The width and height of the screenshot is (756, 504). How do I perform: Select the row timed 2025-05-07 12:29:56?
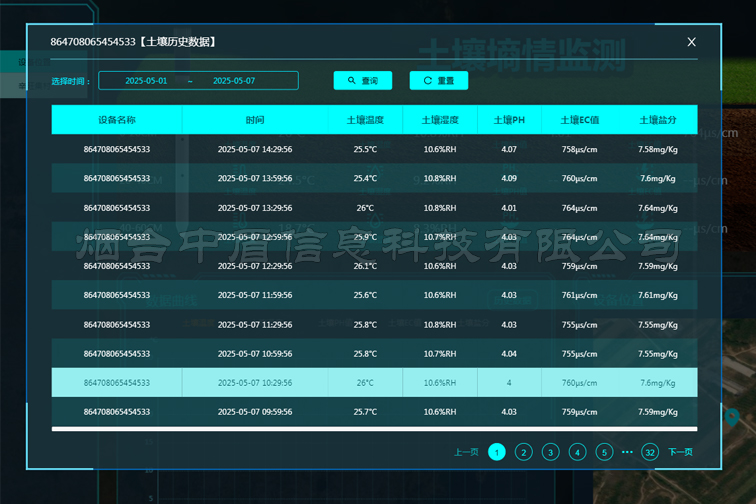click(374, 266)
